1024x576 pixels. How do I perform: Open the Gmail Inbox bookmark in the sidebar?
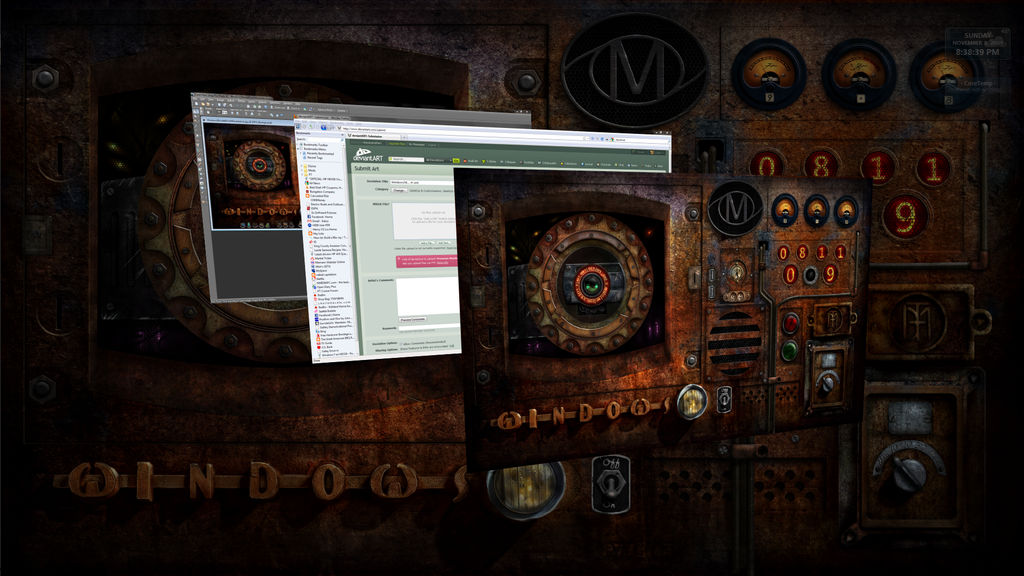click(x=317, y=221)
